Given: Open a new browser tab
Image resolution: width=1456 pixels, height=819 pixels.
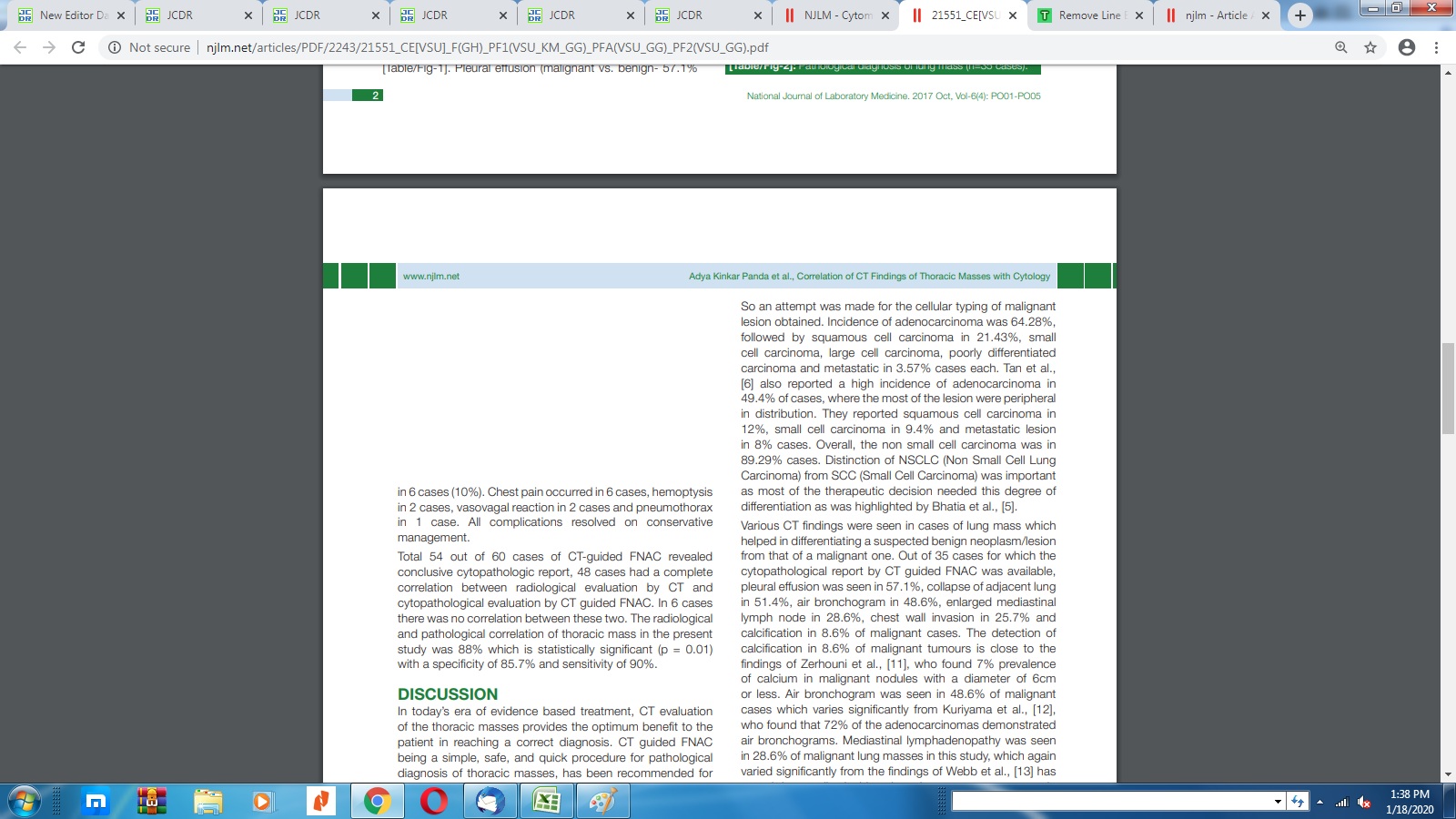Looking at the screenshot, I should (1300, 15).
